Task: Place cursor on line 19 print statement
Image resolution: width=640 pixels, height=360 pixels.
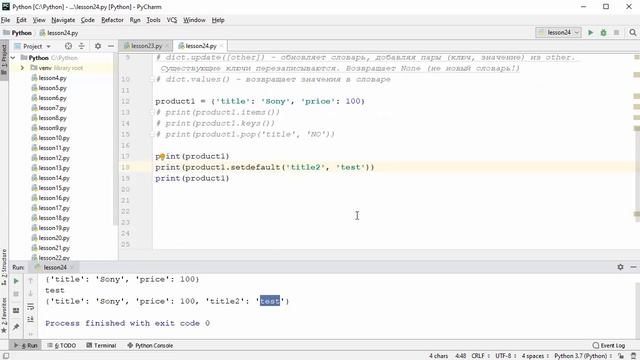Action: [192, 178]
